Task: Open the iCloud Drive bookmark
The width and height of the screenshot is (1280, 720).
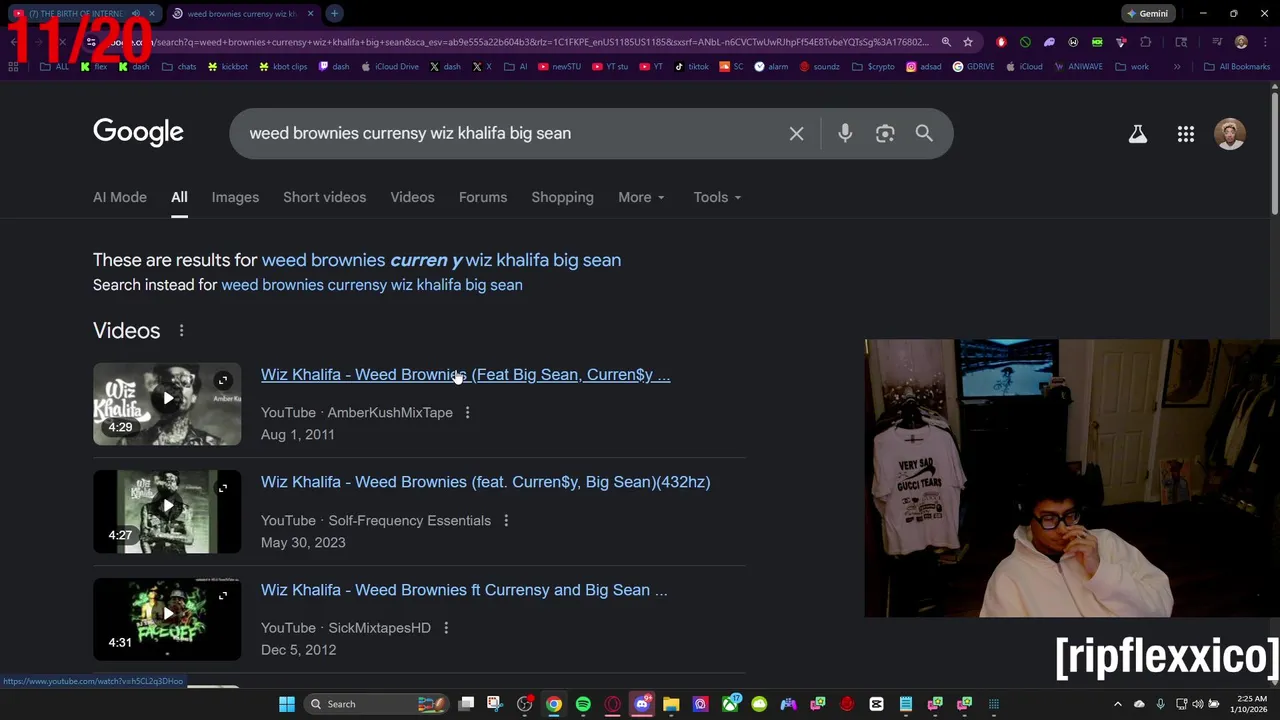Action: click(x=390, y=67)
